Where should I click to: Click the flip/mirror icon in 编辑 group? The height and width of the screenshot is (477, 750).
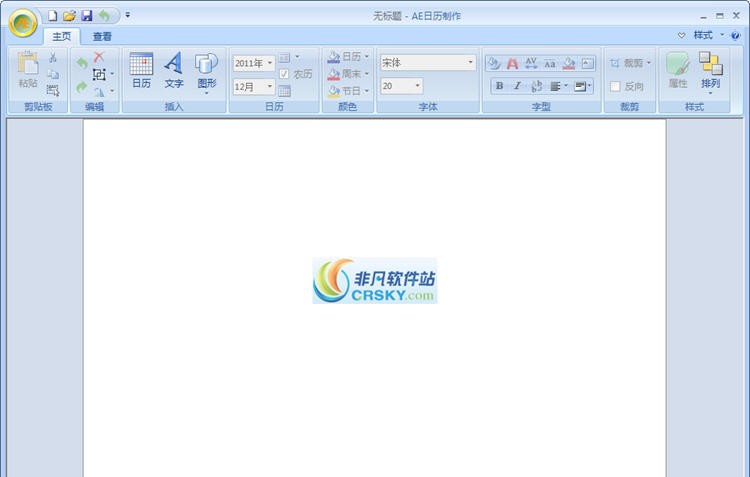tap(99, 92)
